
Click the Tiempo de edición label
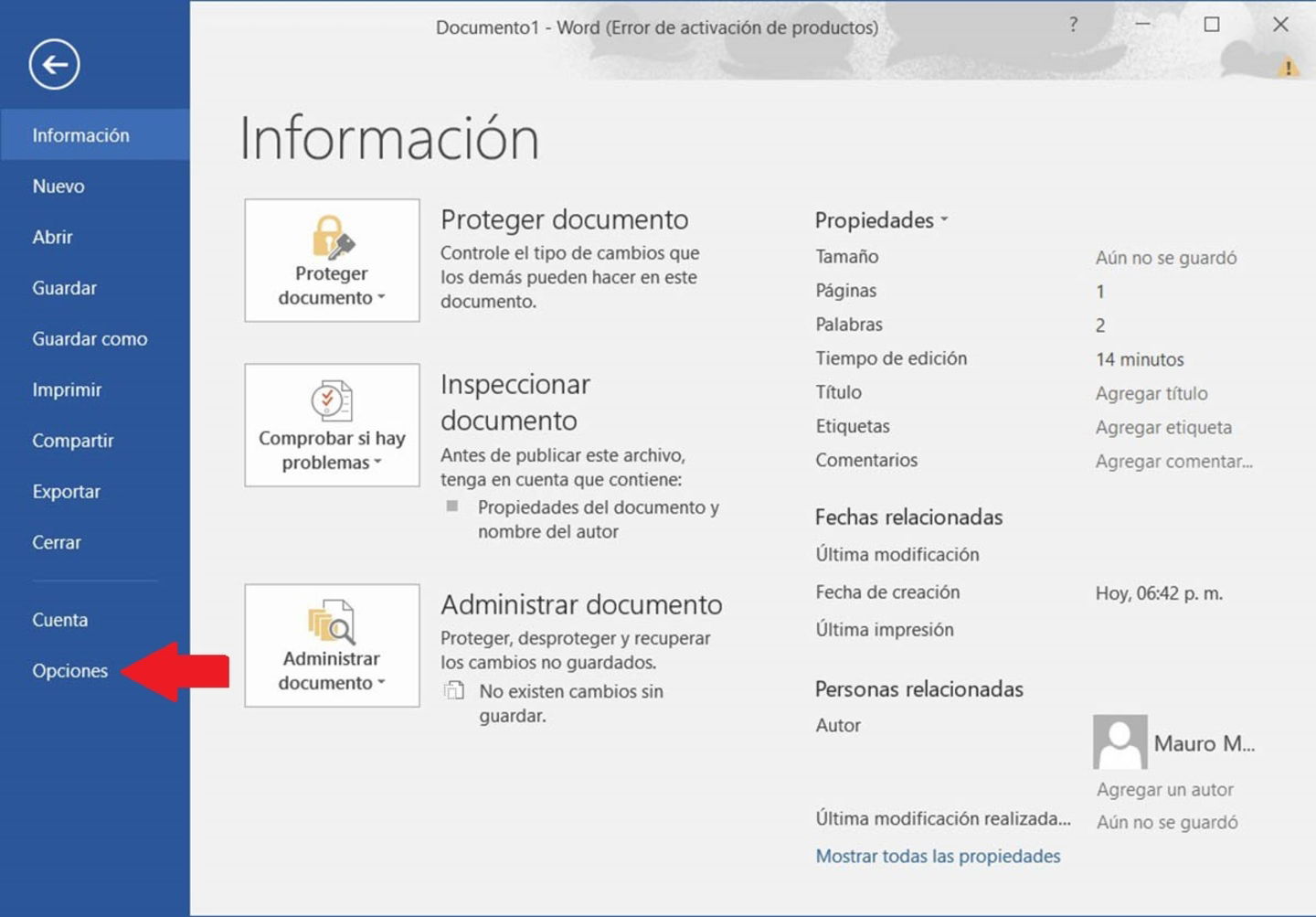tap(891, 358)
